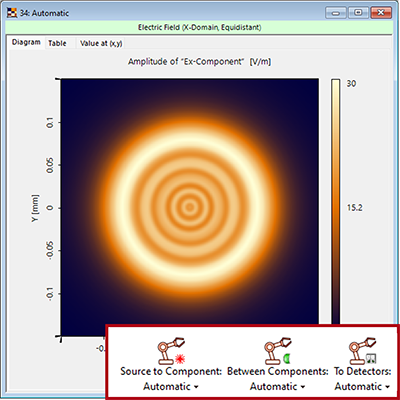Open To Detectors Automatic dropdown
Viewport: 400px width, 400px height.
pyautogui.click(x=362, y=387)
